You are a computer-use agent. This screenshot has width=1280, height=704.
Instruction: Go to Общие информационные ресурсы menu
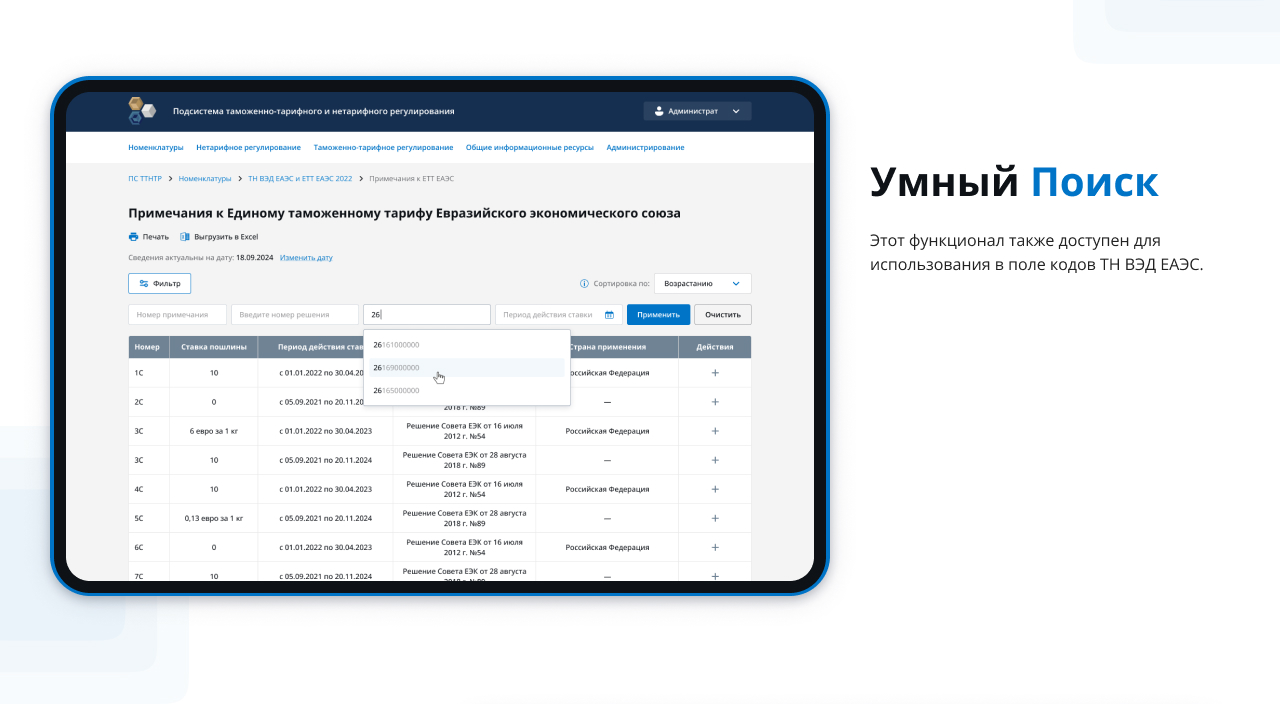click(x=529, y=148)
